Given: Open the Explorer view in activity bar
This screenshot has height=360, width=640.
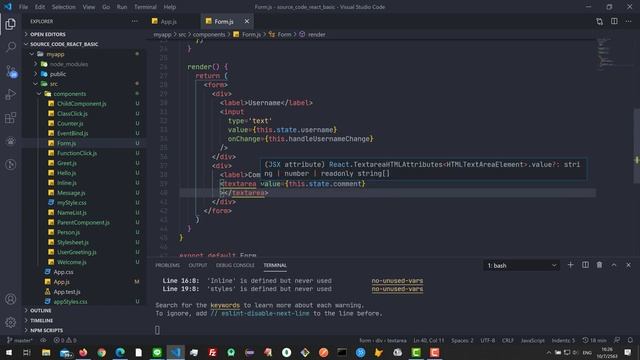Looking at the screenshot, I should point(11,24).
